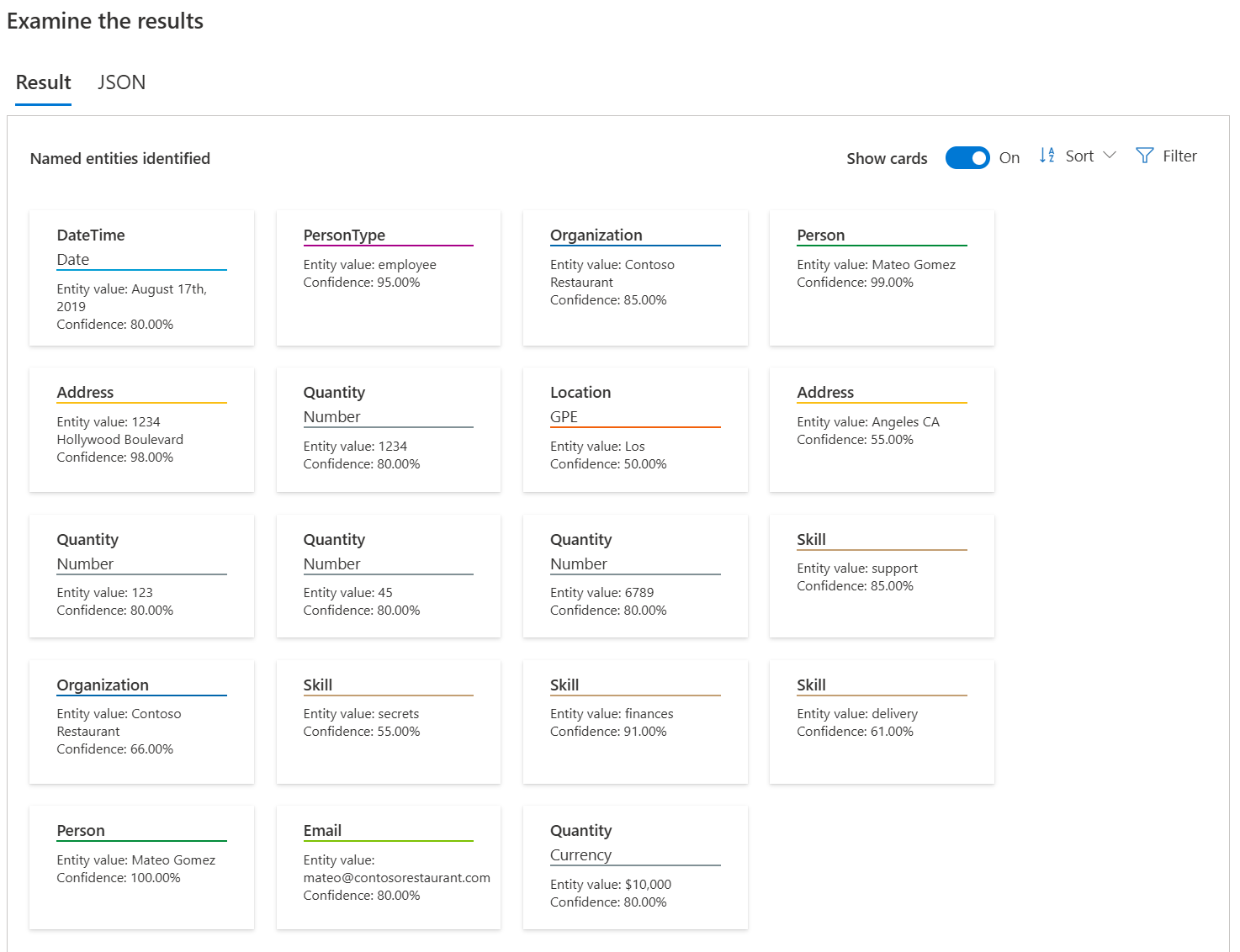Click Organization card with 66.00% confidence
The width and height of the screenshot is (1240, 952).
(x=141, y=722)
